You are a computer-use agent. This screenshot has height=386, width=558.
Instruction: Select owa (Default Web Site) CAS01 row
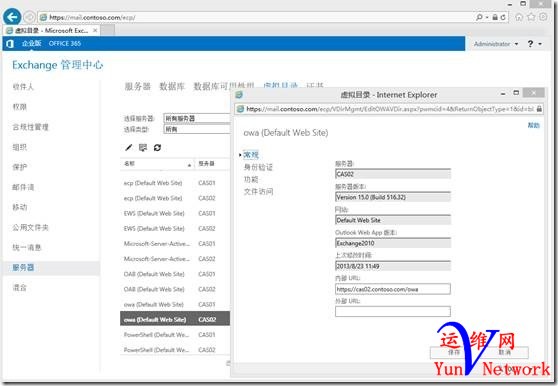(175, 305)
